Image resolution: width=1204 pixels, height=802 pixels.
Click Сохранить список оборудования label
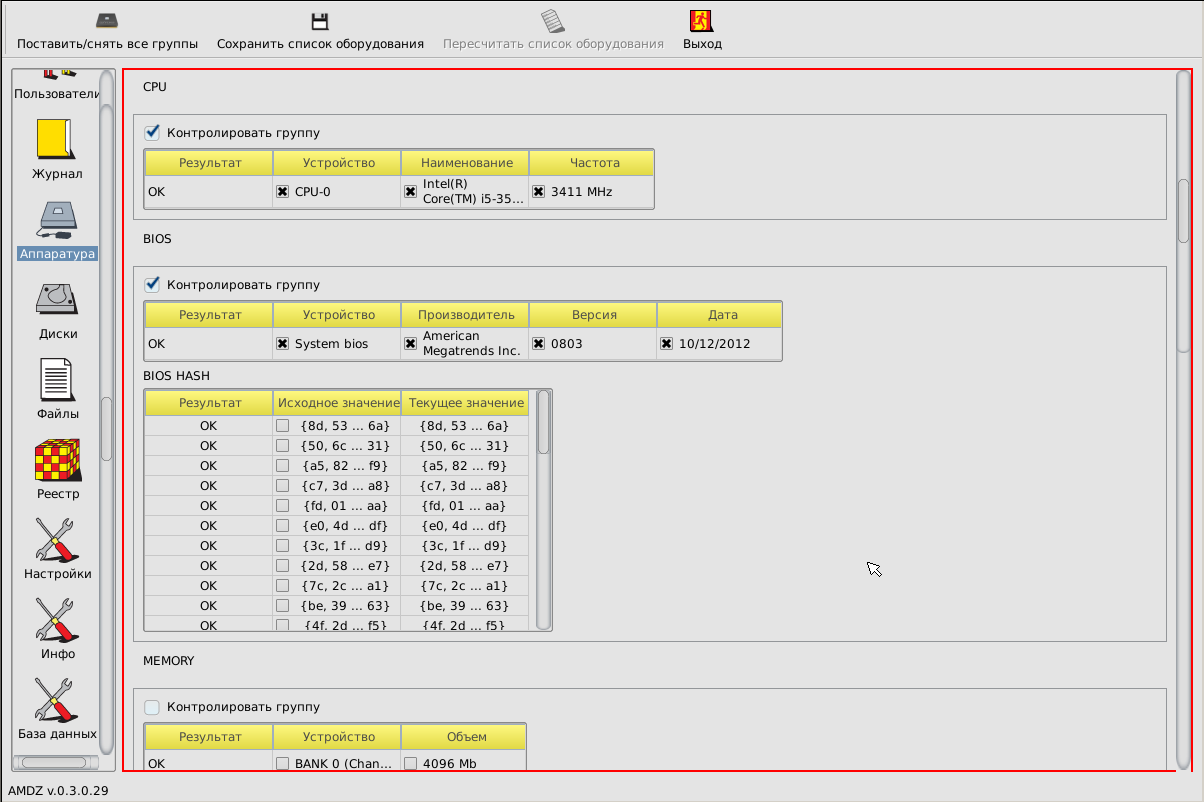click(x=320, y=44)
